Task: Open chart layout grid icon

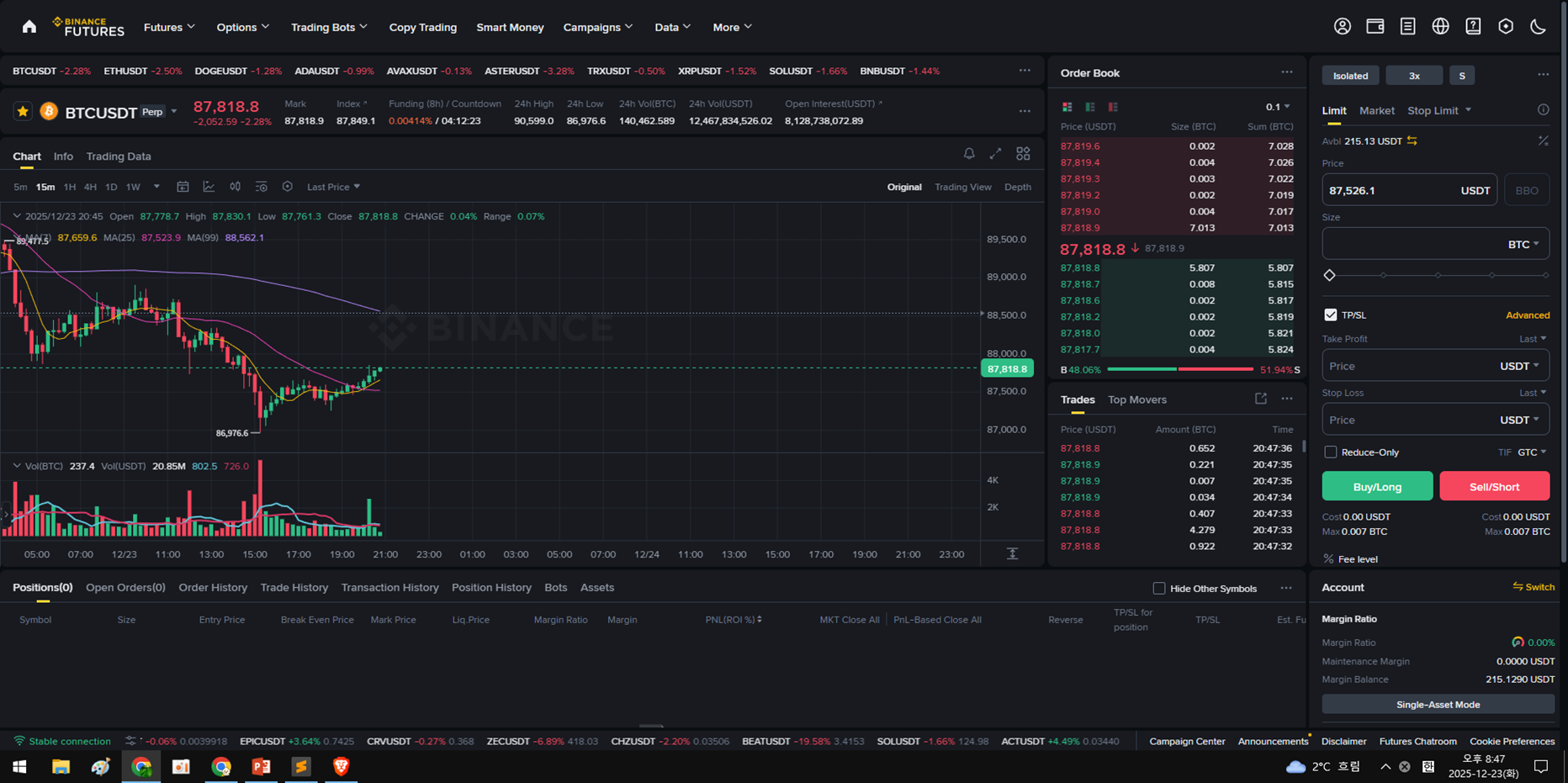Action: click(x=1023, y=154)
